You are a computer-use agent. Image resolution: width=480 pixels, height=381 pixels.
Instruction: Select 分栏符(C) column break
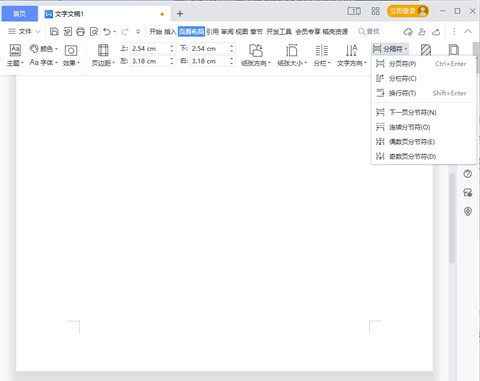tap(423, 78)
